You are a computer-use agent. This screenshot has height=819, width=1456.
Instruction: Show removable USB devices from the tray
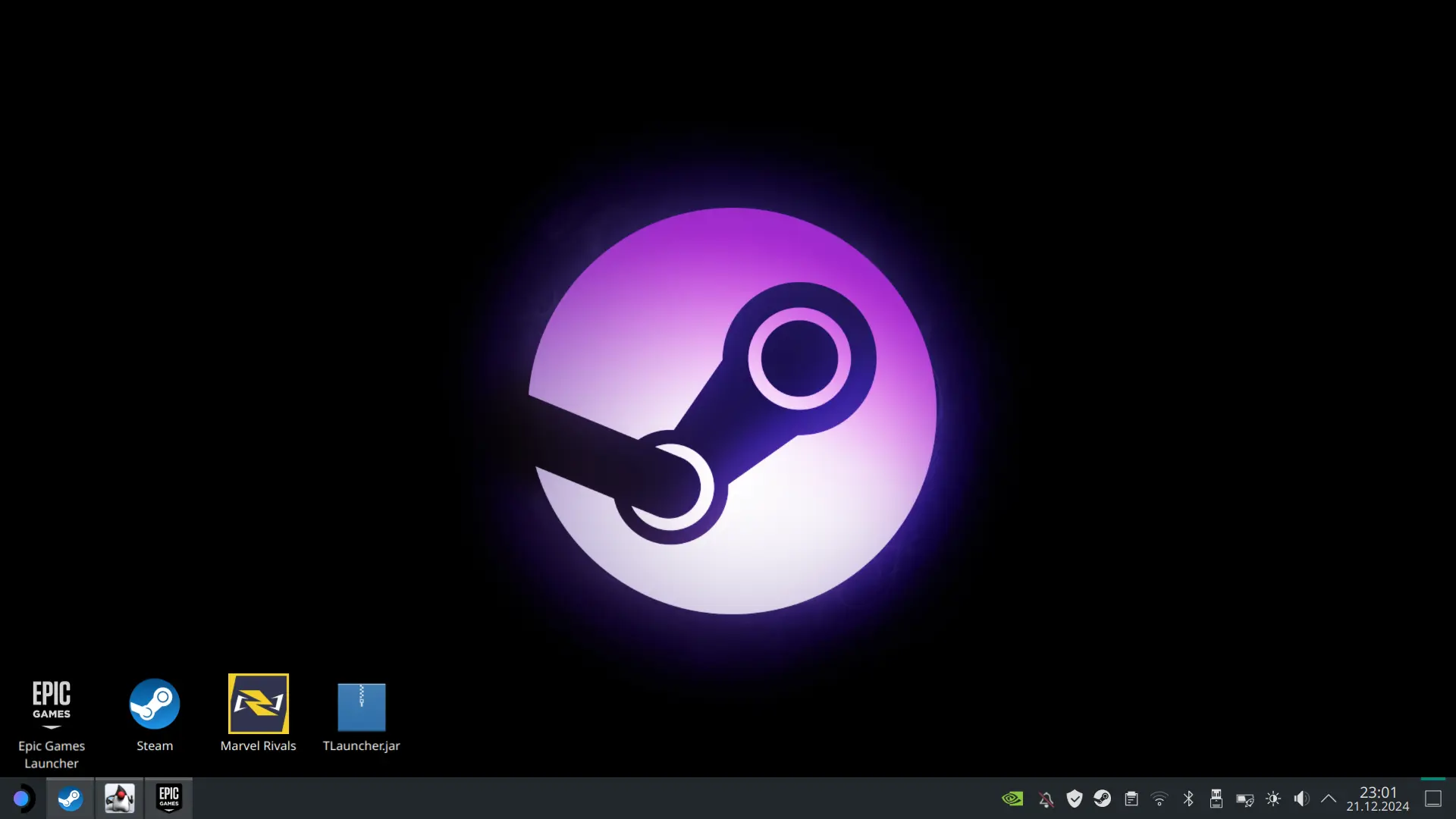(1216, 799)
